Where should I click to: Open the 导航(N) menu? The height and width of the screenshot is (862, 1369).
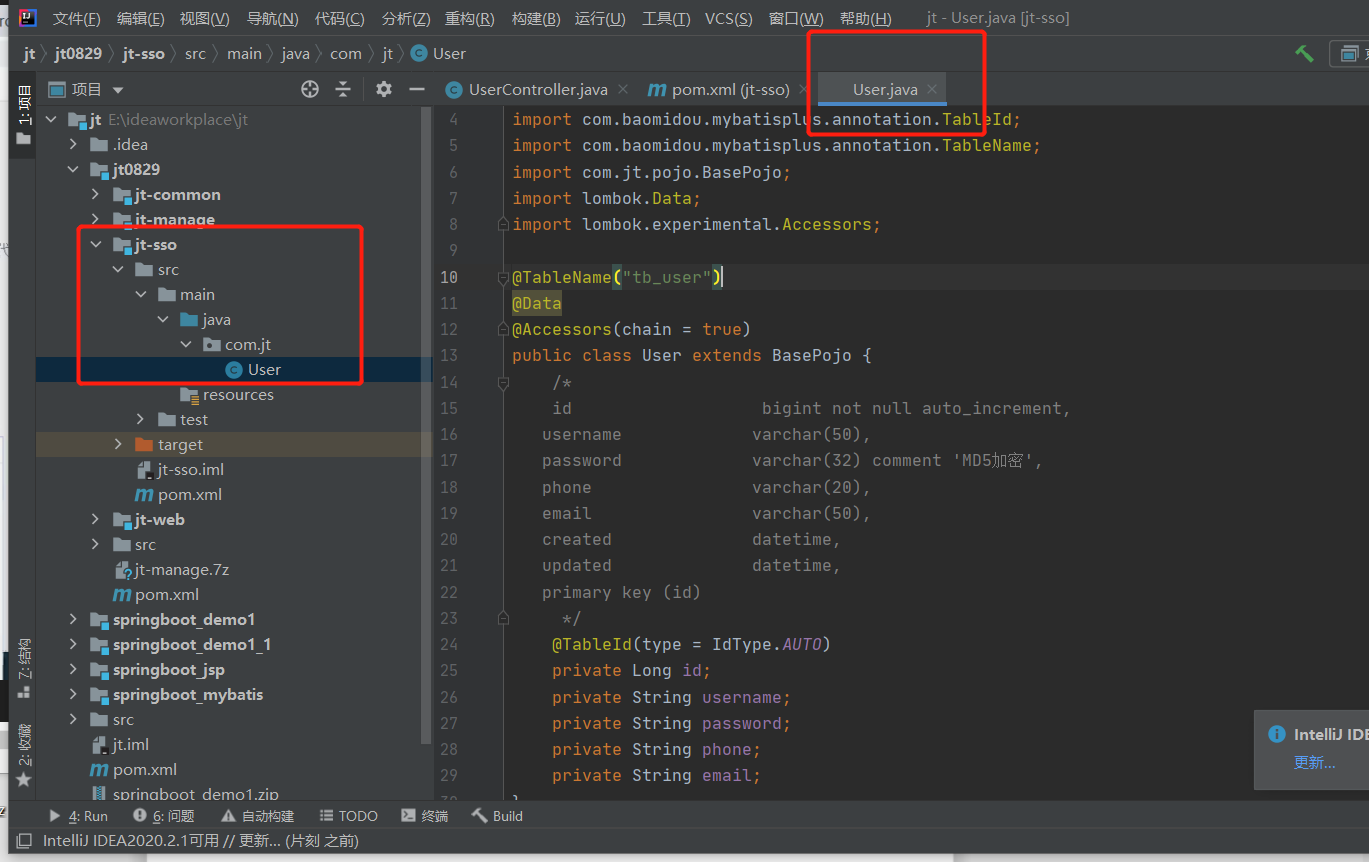coord(272,19)
